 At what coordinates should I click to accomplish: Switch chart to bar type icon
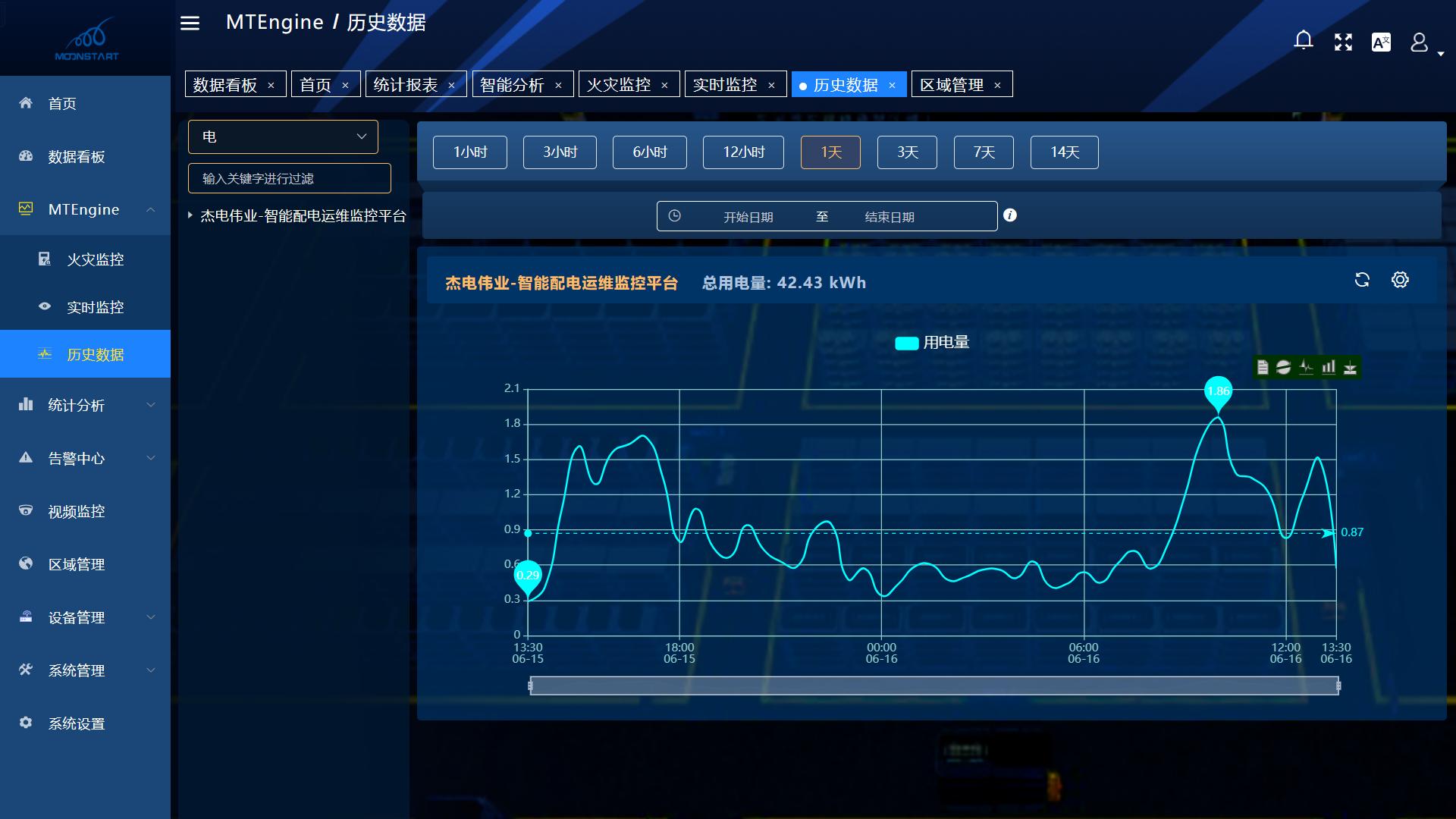click(1329, 368)
